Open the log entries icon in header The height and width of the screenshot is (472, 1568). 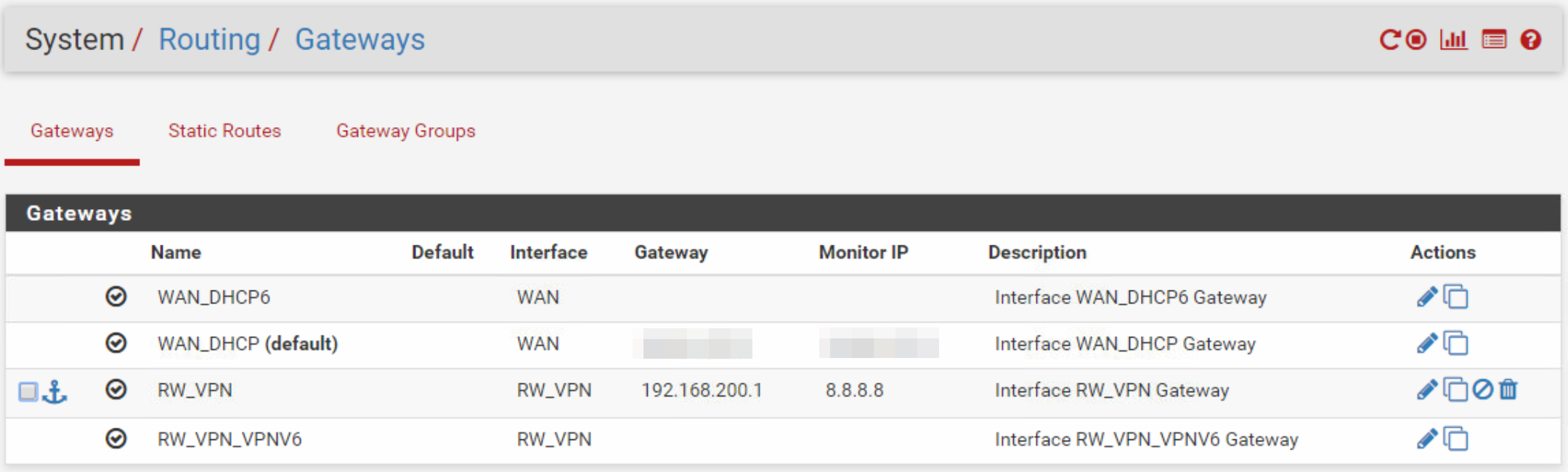(1494, 39)
